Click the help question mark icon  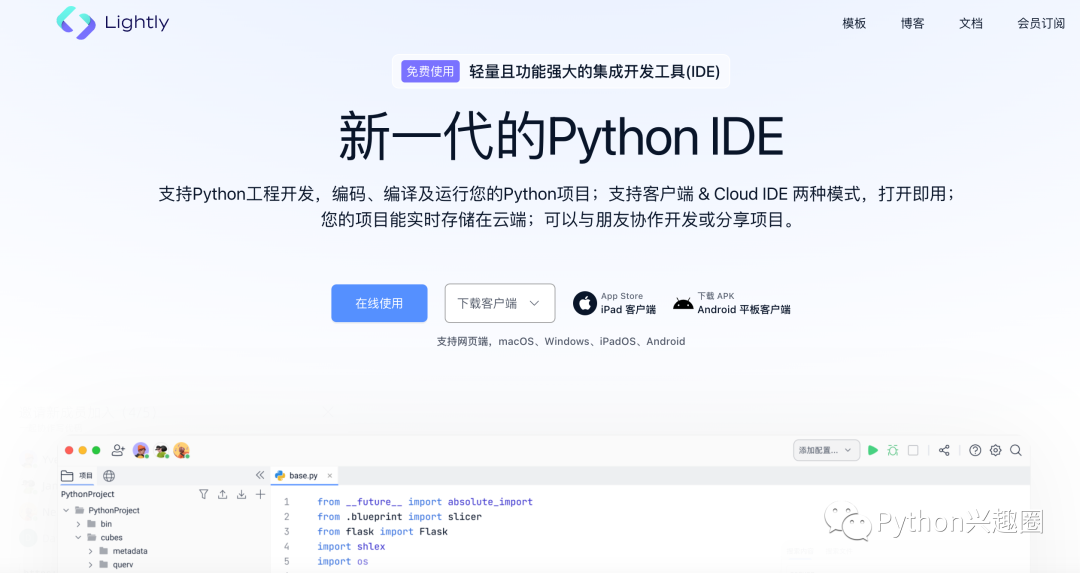coord(975,450)
